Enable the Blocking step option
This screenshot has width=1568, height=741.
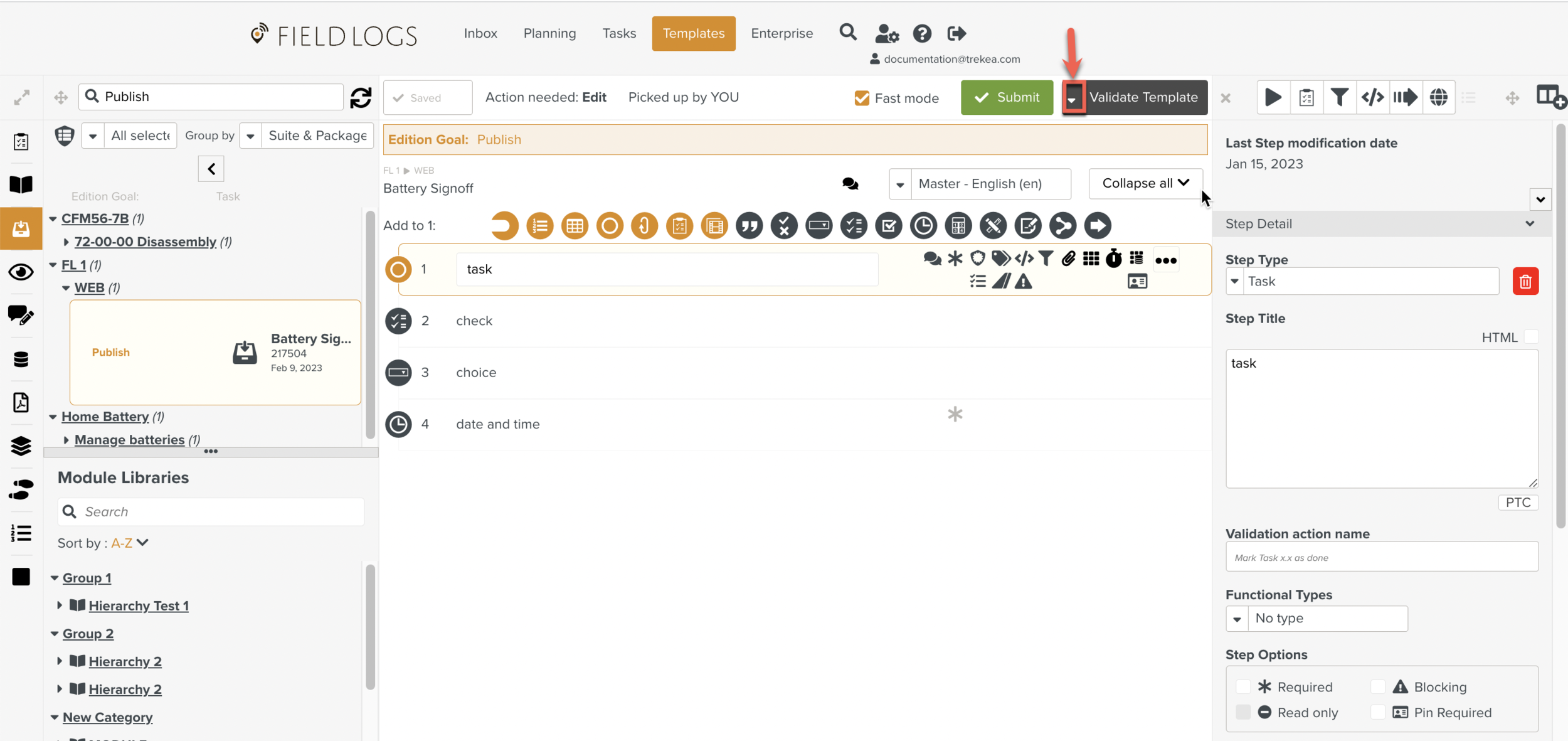tap(1378, 686)
